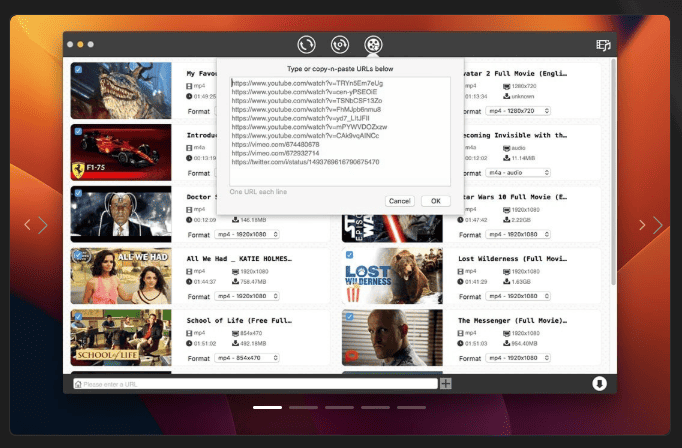682x448 pixels.
Task: Open format dropdown for Lost Wilderness
Action: point(518,296)
